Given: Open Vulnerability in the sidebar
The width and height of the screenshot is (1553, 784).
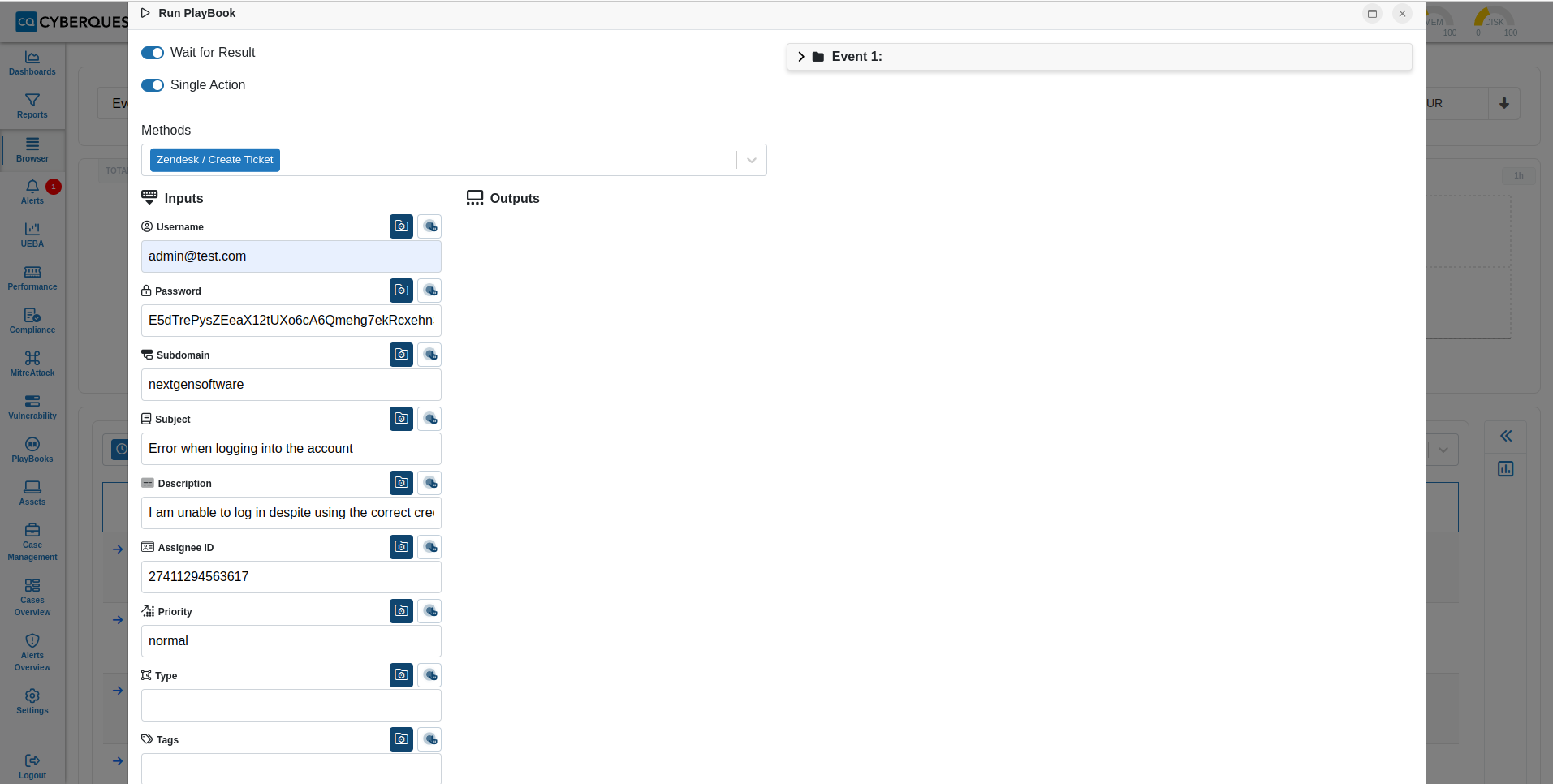Looking at the screenshot, I should click(32, 407).
